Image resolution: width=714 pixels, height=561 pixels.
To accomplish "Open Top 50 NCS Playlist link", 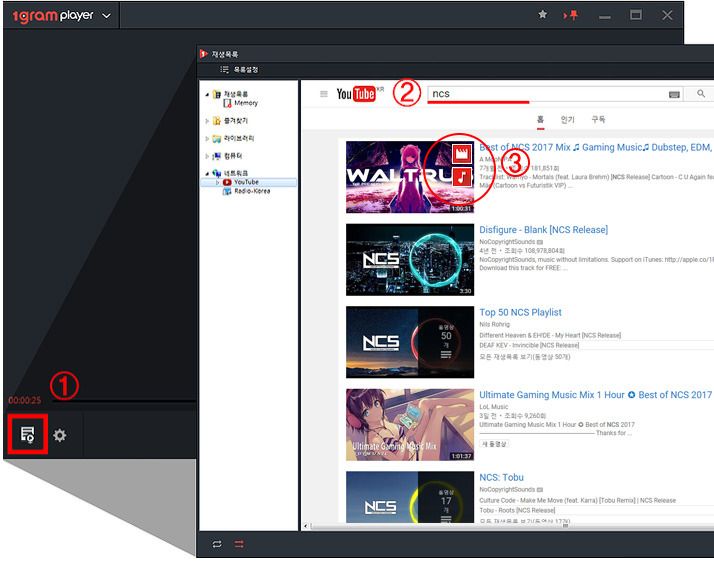I will click(x=520, y=312).
